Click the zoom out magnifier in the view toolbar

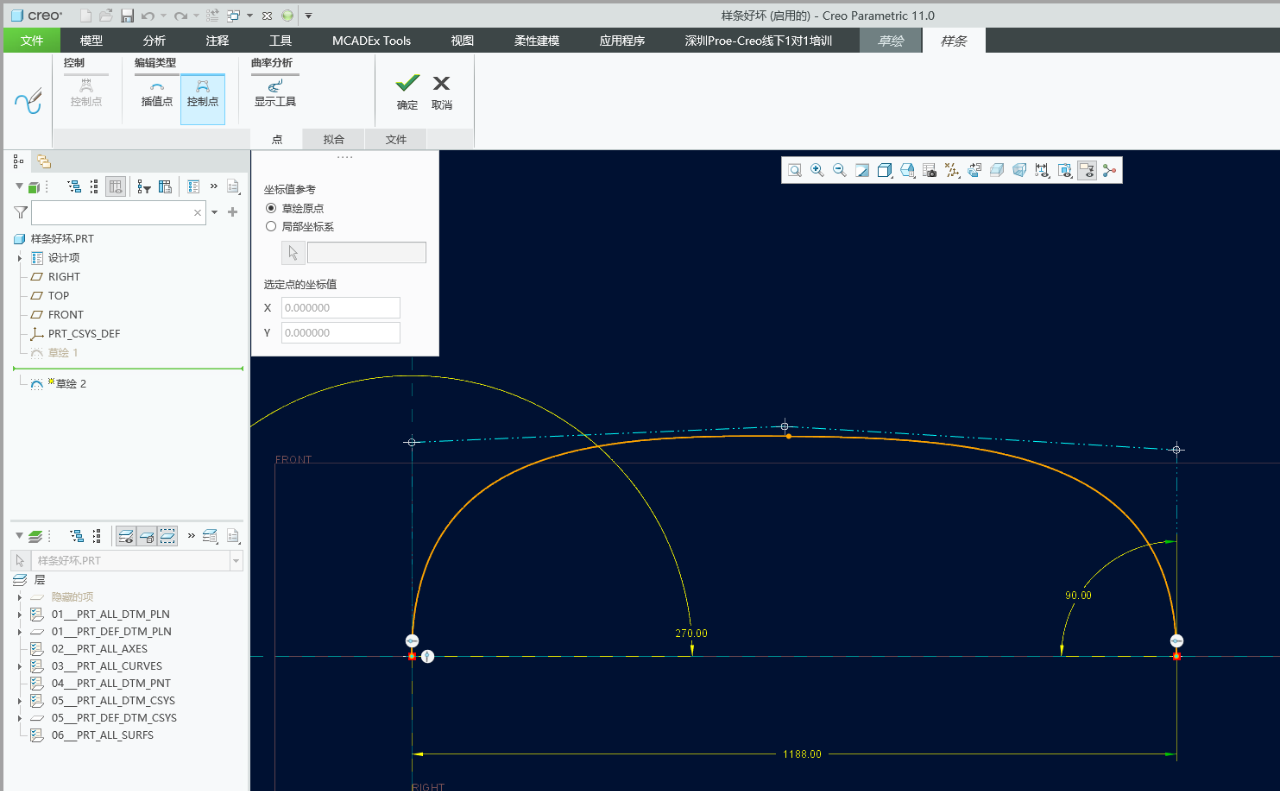tap(840, 171)
